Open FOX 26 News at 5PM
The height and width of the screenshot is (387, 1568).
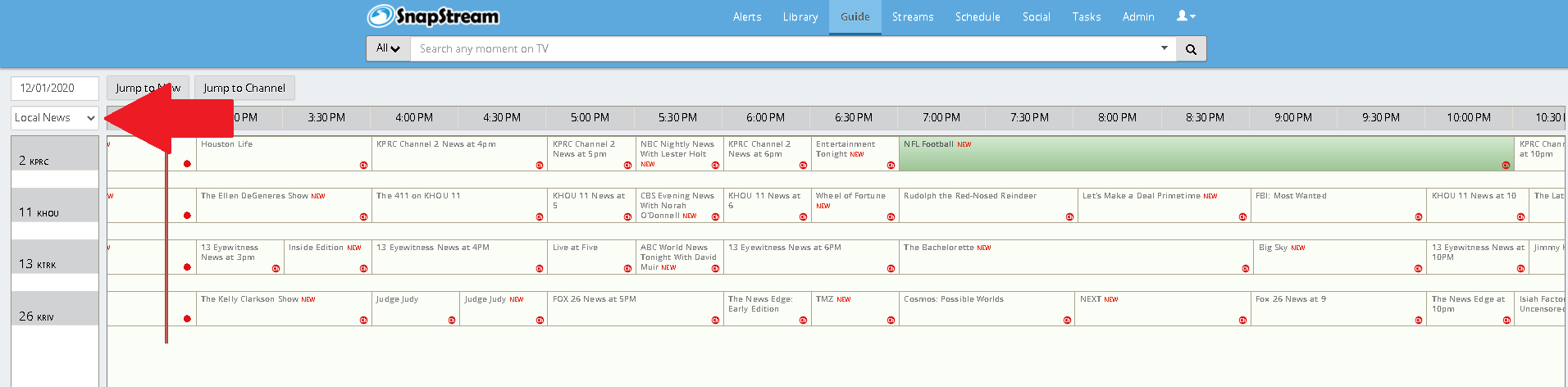[636, 308]
